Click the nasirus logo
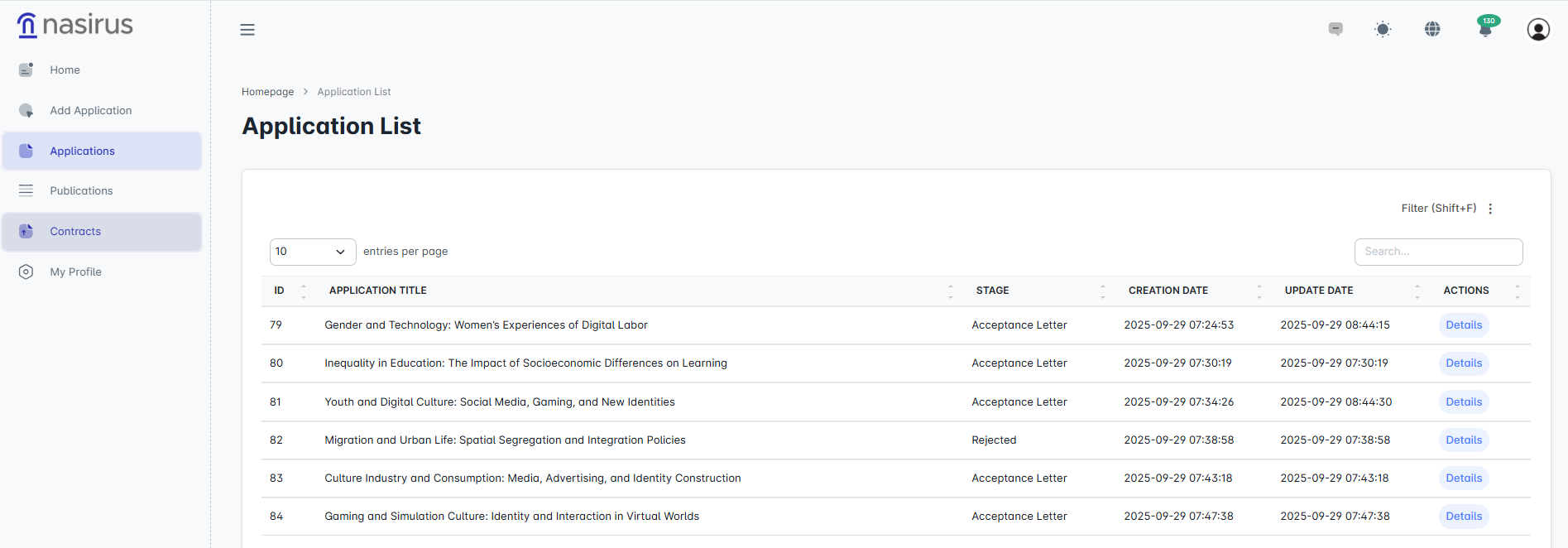This screenshot has height=548, width=1568. click(75, 26)
